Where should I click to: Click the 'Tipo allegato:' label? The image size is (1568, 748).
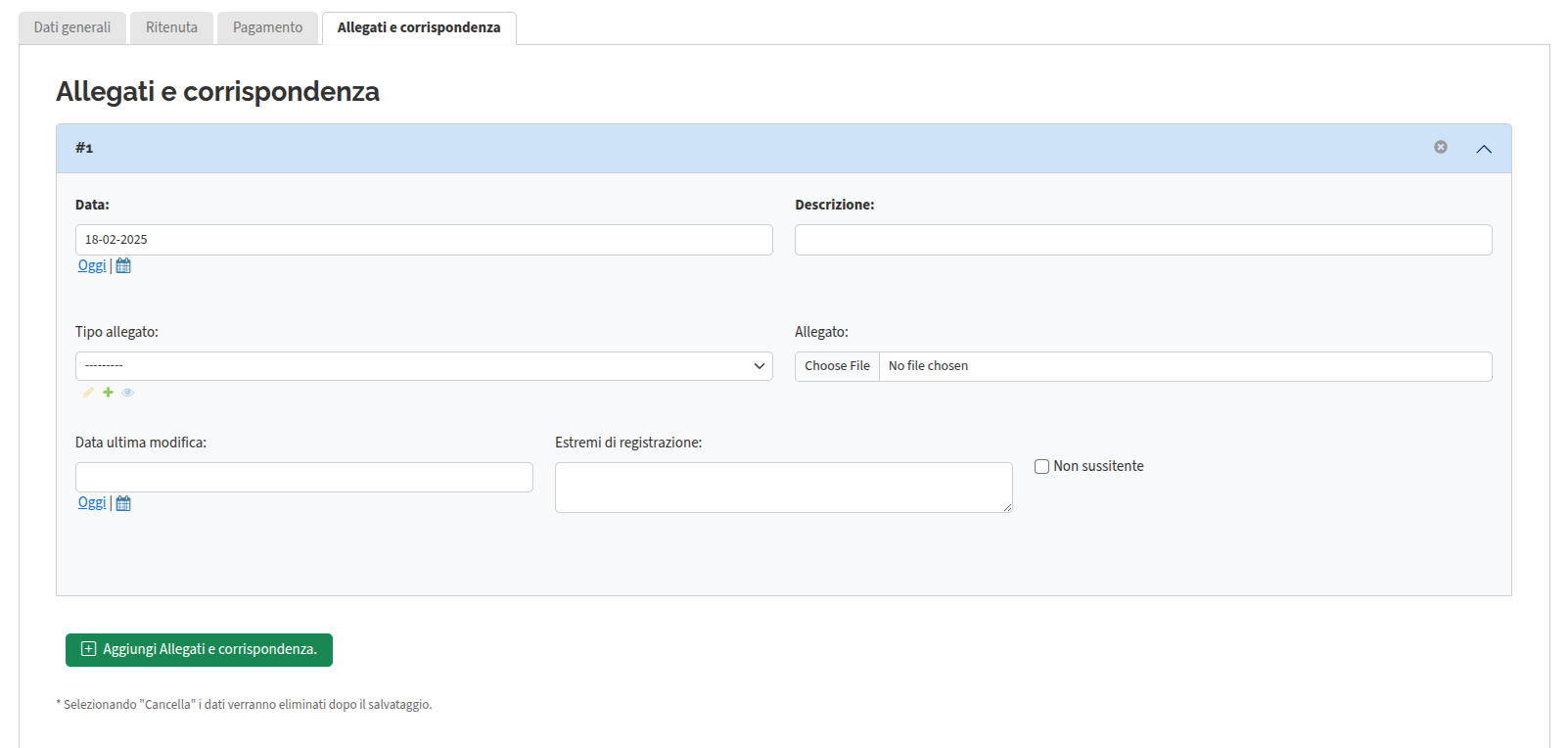[116, 332]
